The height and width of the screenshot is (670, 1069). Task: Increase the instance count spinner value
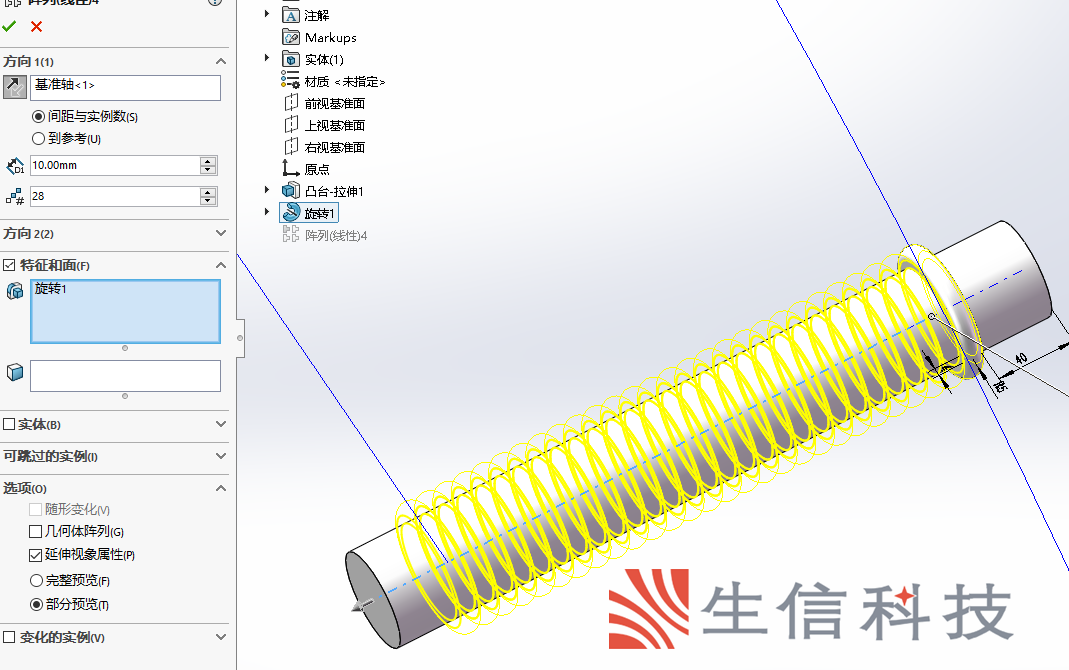click(208, 192)
